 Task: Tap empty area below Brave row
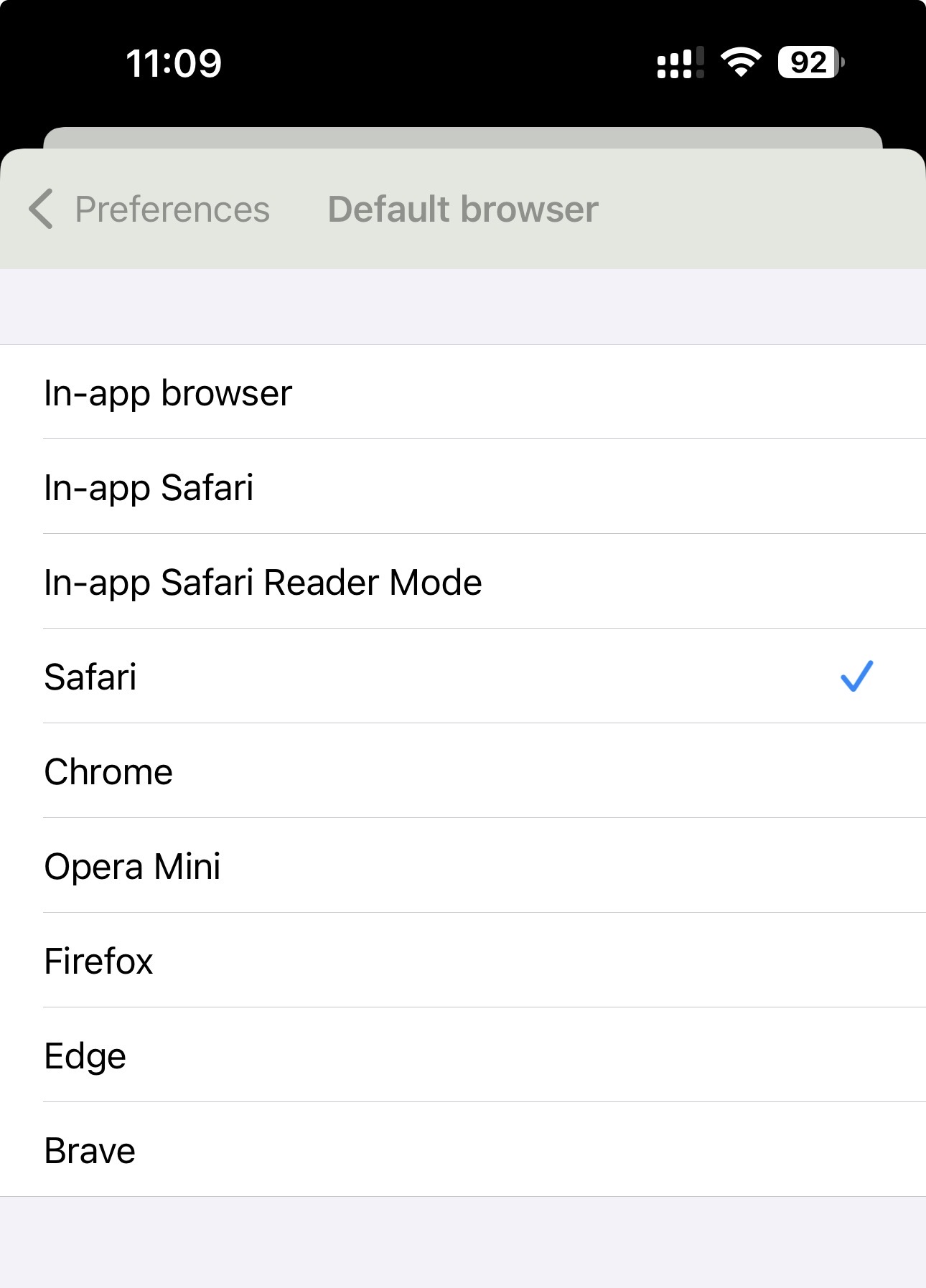[463, 1241]
